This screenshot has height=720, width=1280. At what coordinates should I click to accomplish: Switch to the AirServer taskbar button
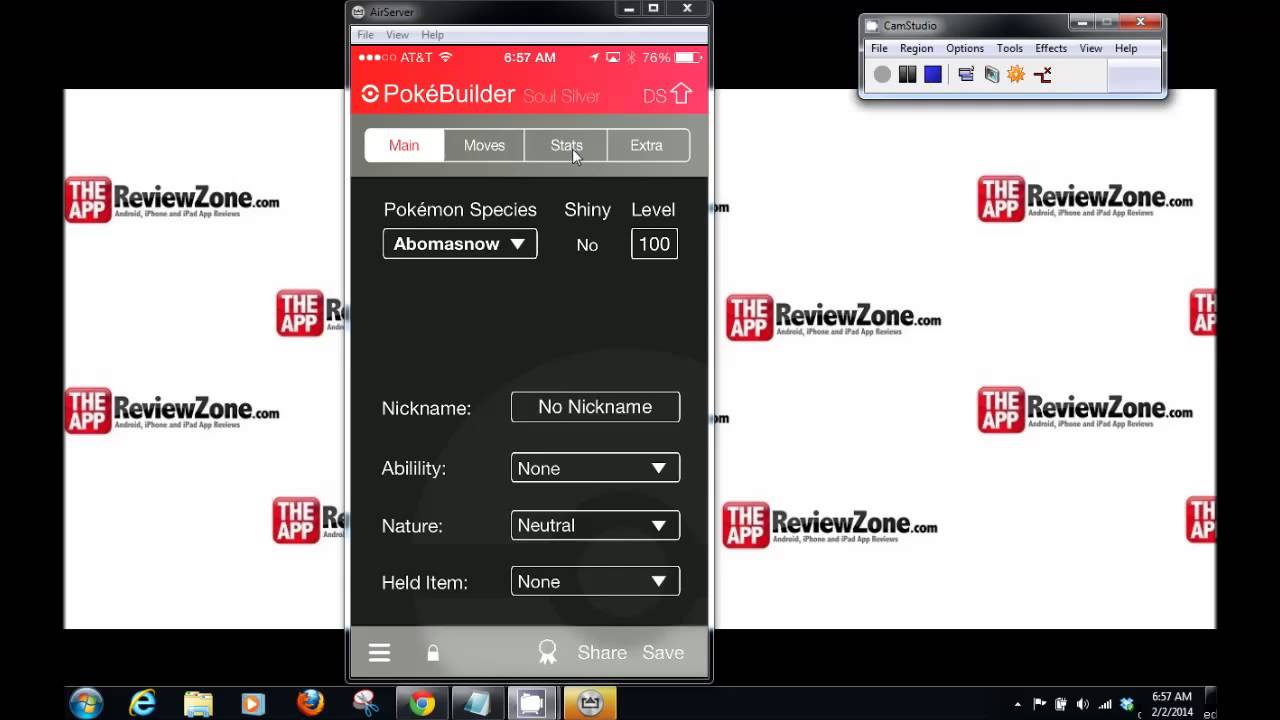590,703
